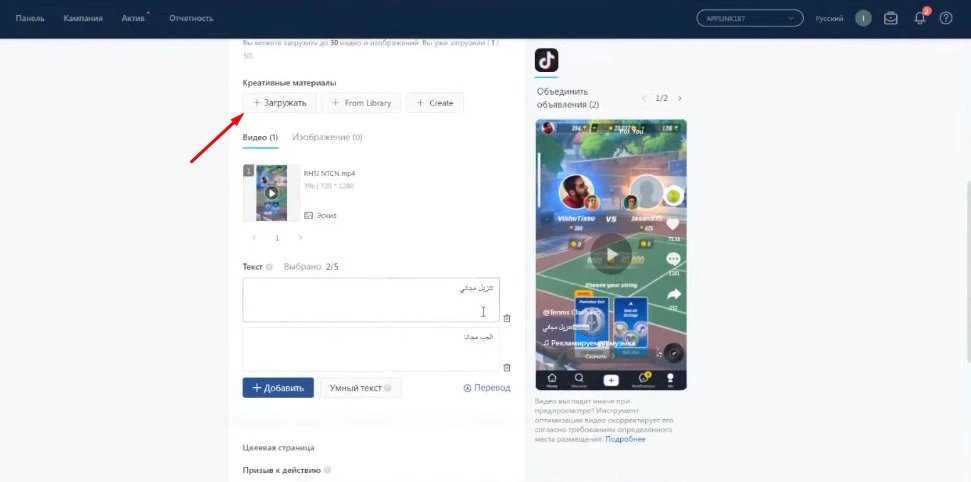
Task: Open the briefcase business center icon
Action: (890, 19)
